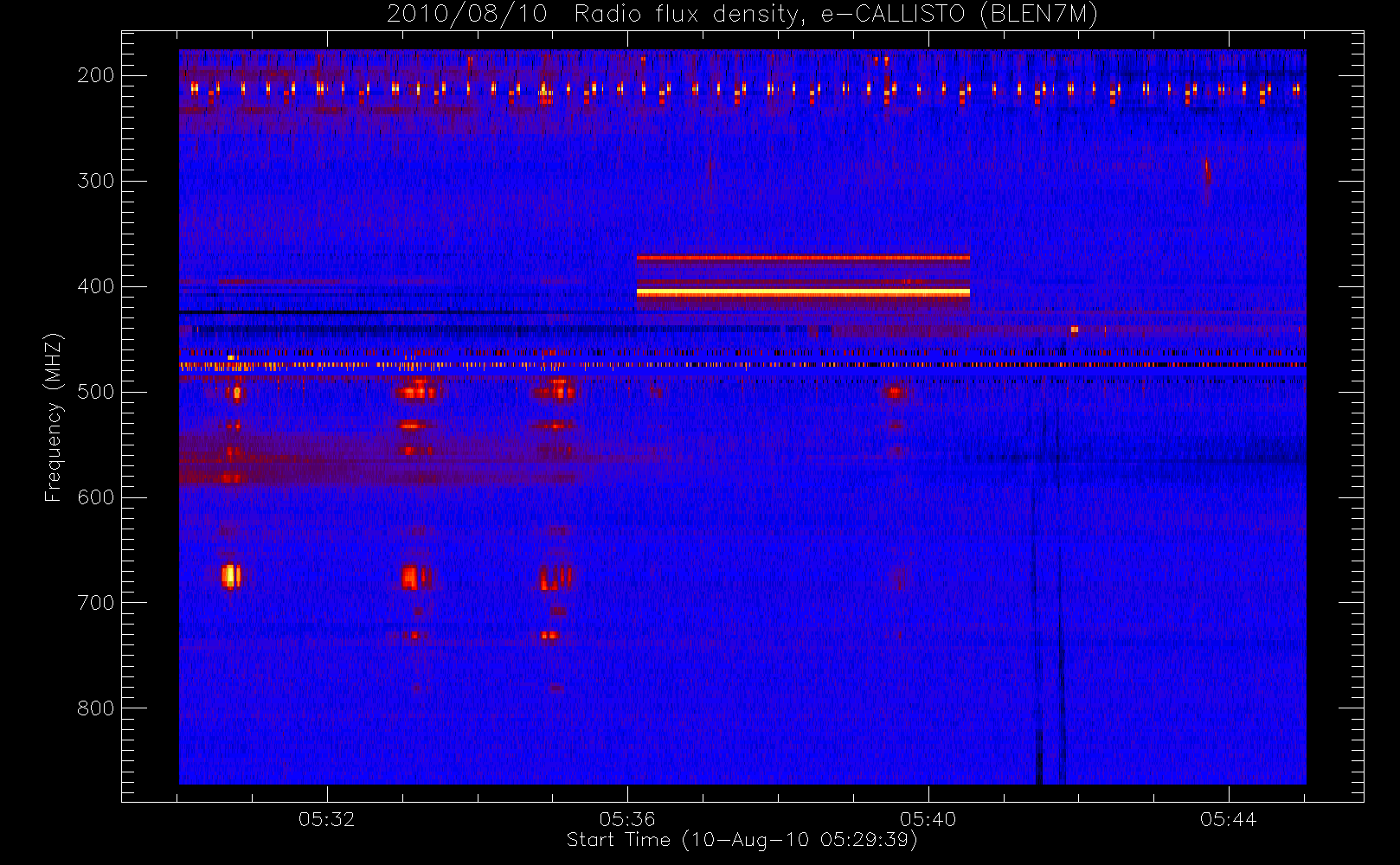Select the Frequency (MHZ) axis label
This screenshot has height=865, width=1400.
54,417
